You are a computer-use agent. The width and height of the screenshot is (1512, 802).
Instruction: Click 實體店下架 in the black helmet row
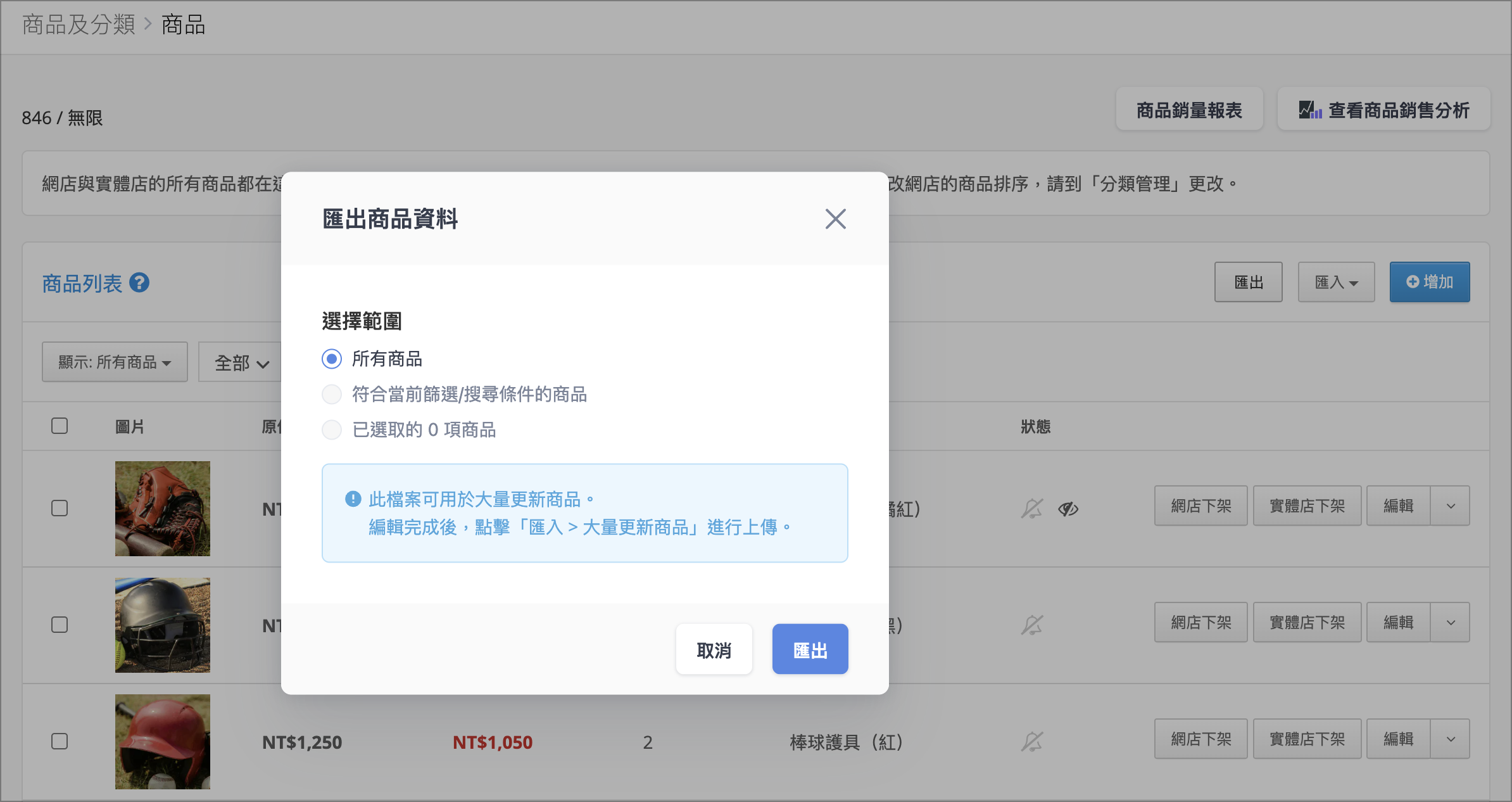pos(1307,622)
